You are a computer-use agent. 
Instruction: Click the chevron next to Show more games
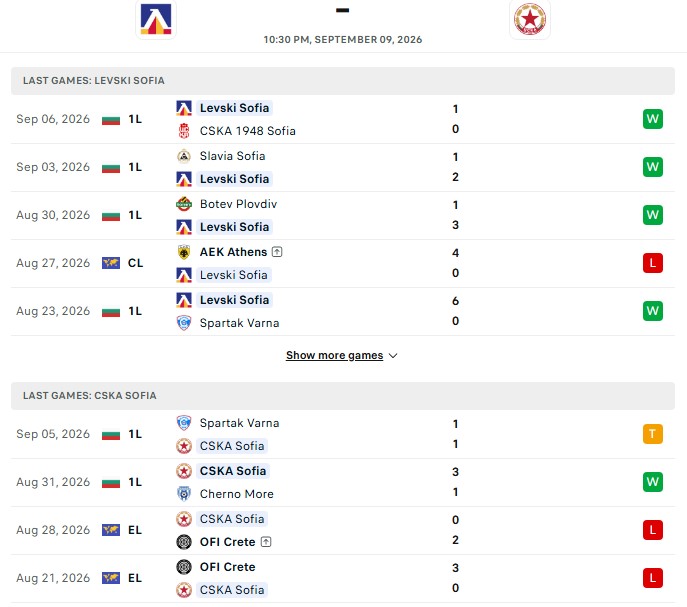[393, 356]
